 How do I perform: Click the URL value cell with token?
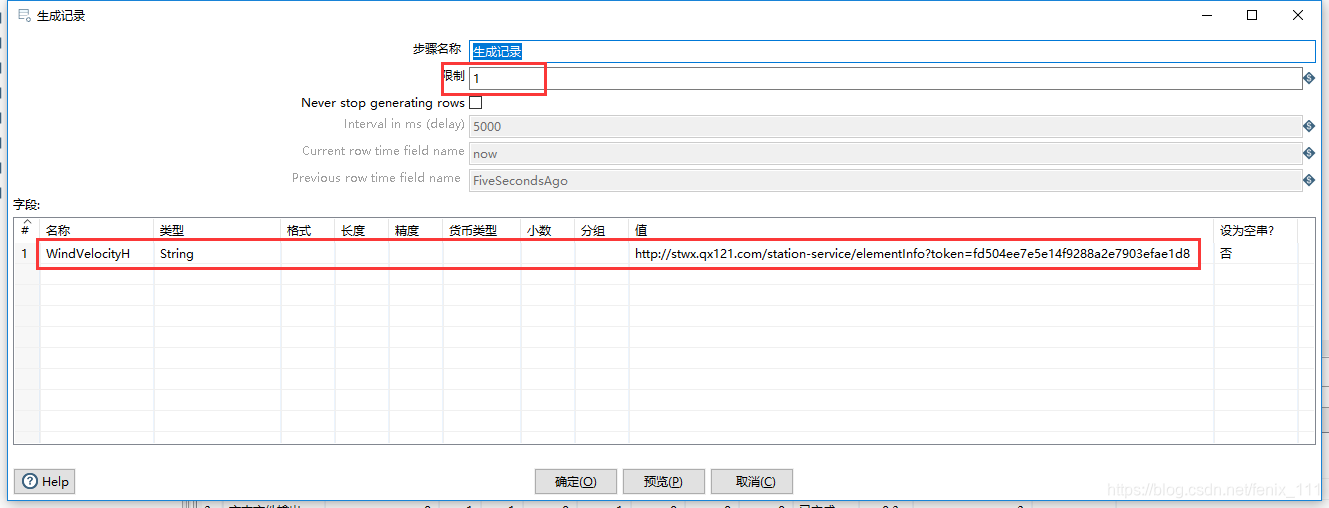tap(921, 254)
